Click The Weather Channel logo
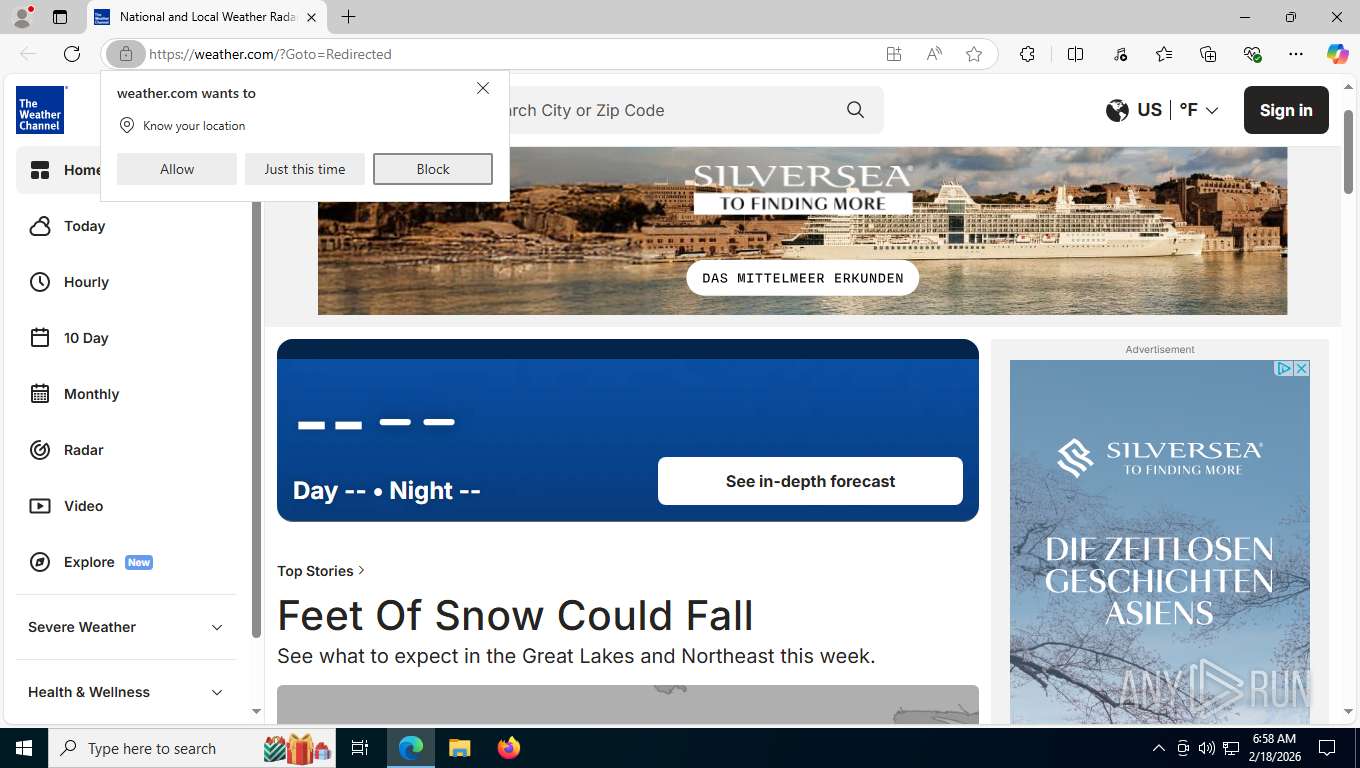The height and width of the screenshot is (768, 1360). click(41, 110)
